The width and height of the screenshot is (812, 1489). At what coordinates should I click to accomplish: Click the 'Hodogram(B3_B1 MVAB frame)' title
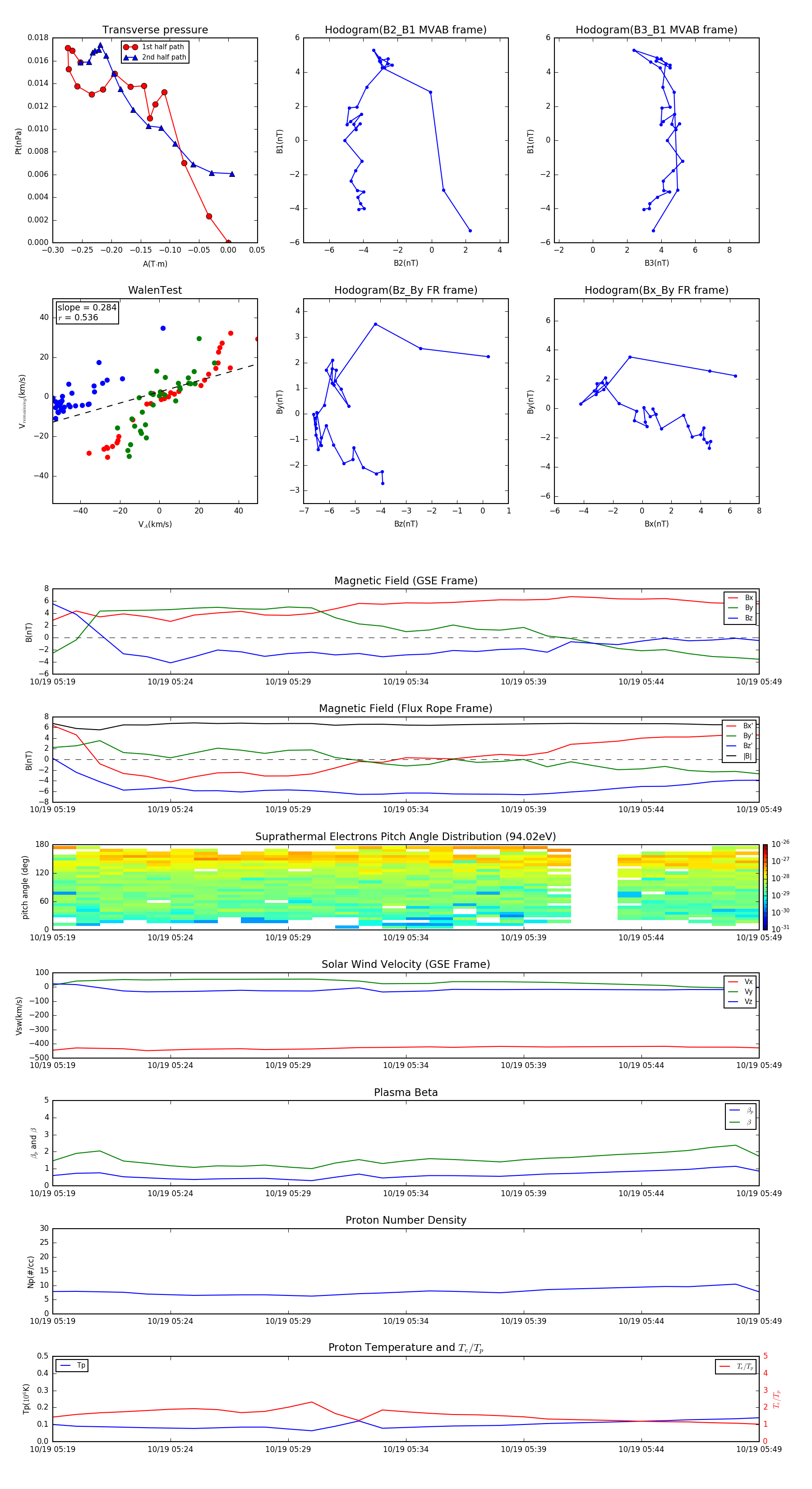[656, 30]
